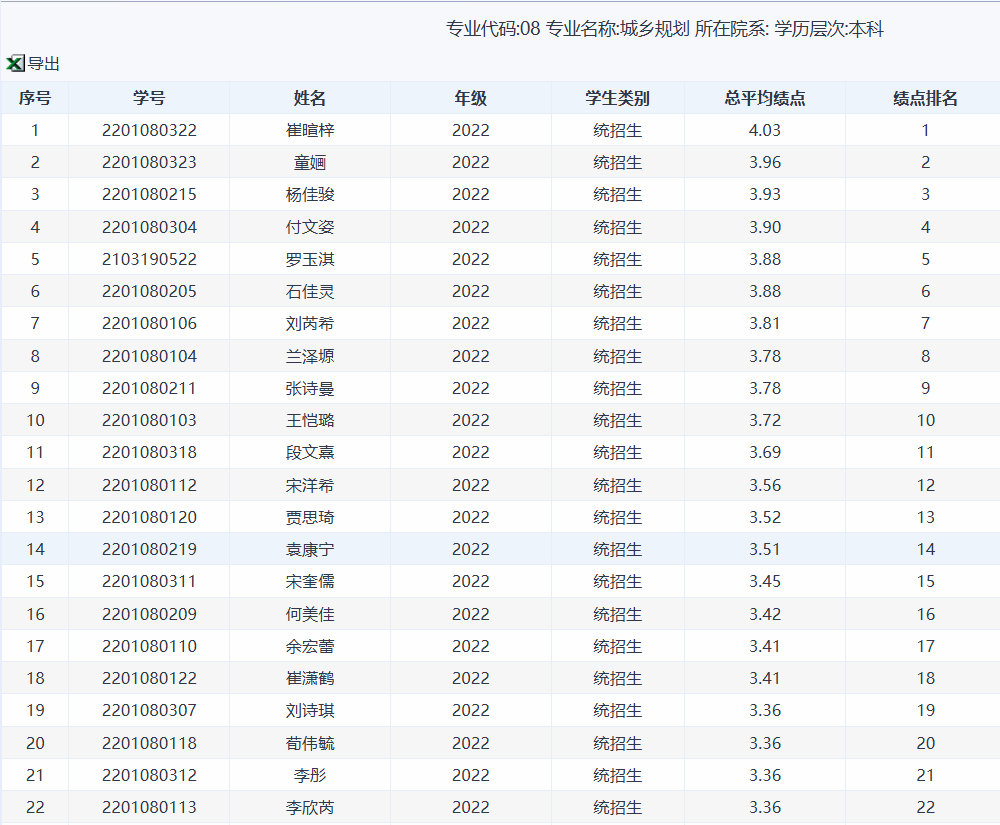1000x825 pixels.
Task: Select student ID 2201080113
Action: (x=149, y=807)
